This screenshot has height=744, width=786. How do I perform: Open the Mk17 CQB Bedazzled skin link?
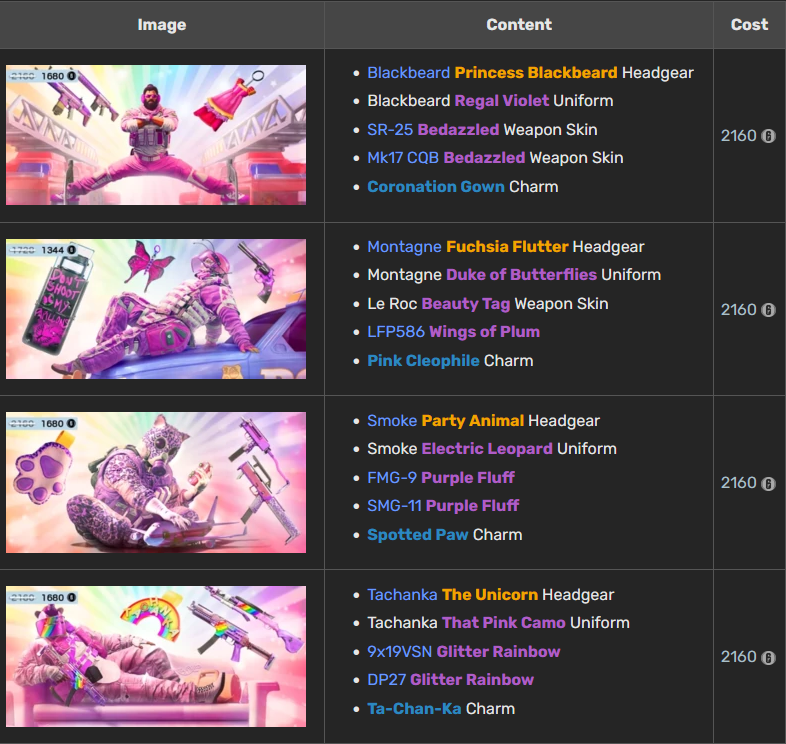click(x=484, y=158)
